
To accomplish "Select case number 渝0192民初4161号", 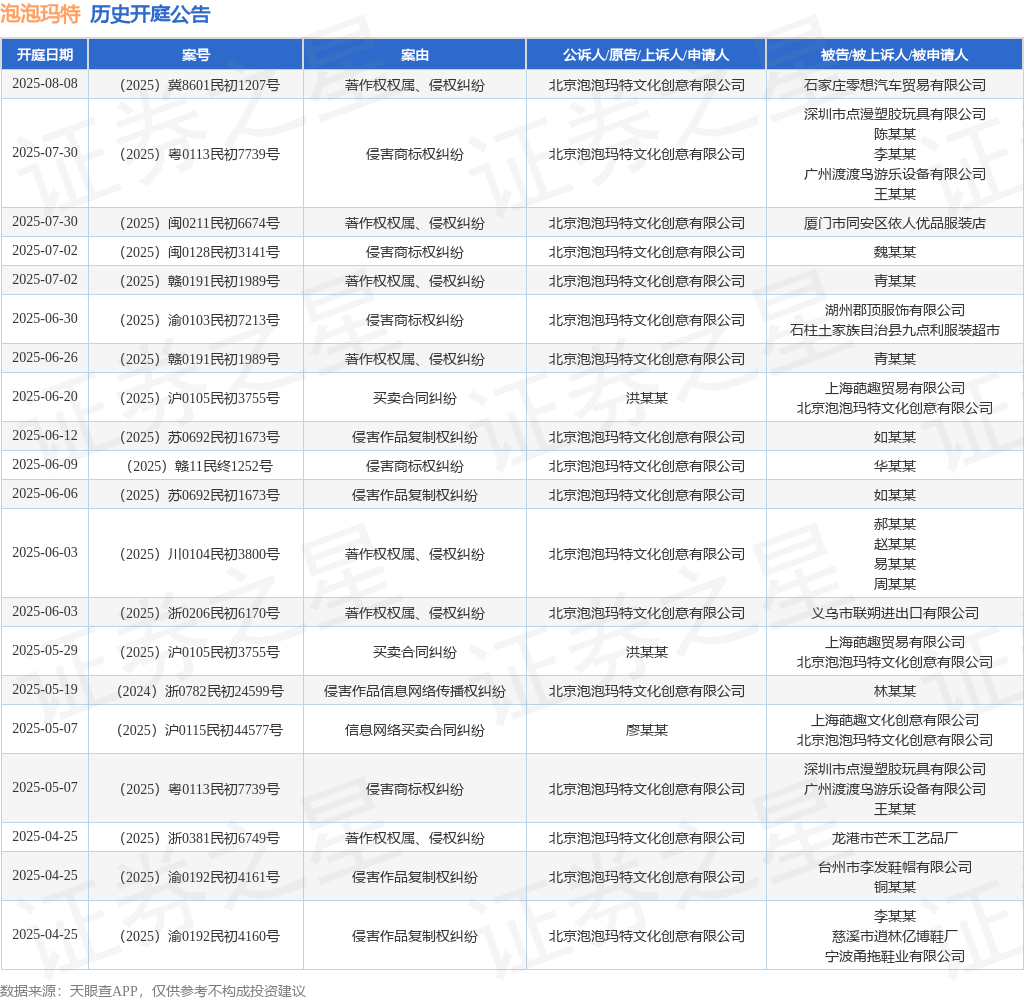I will (199, 877).
